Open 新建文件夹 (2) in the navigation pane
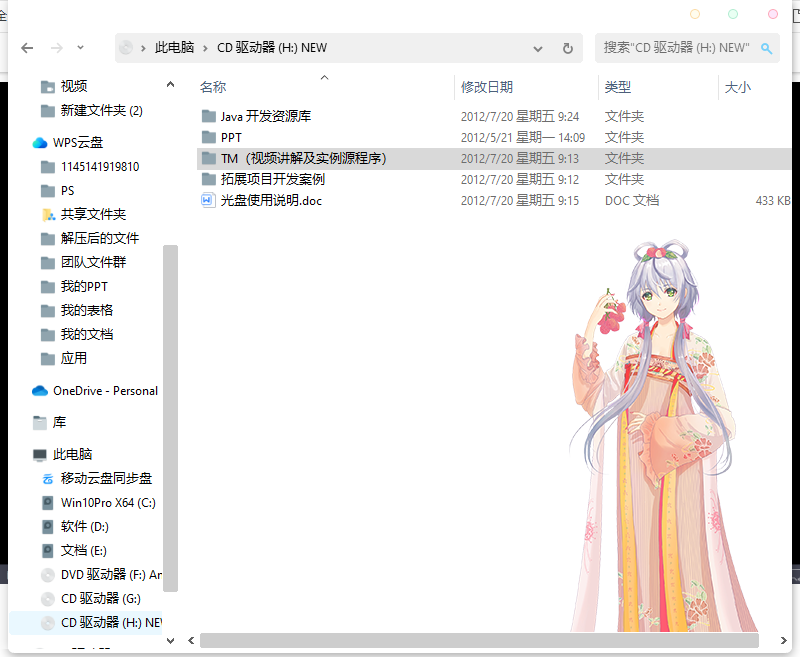800x657 pixels. point(102,110)
